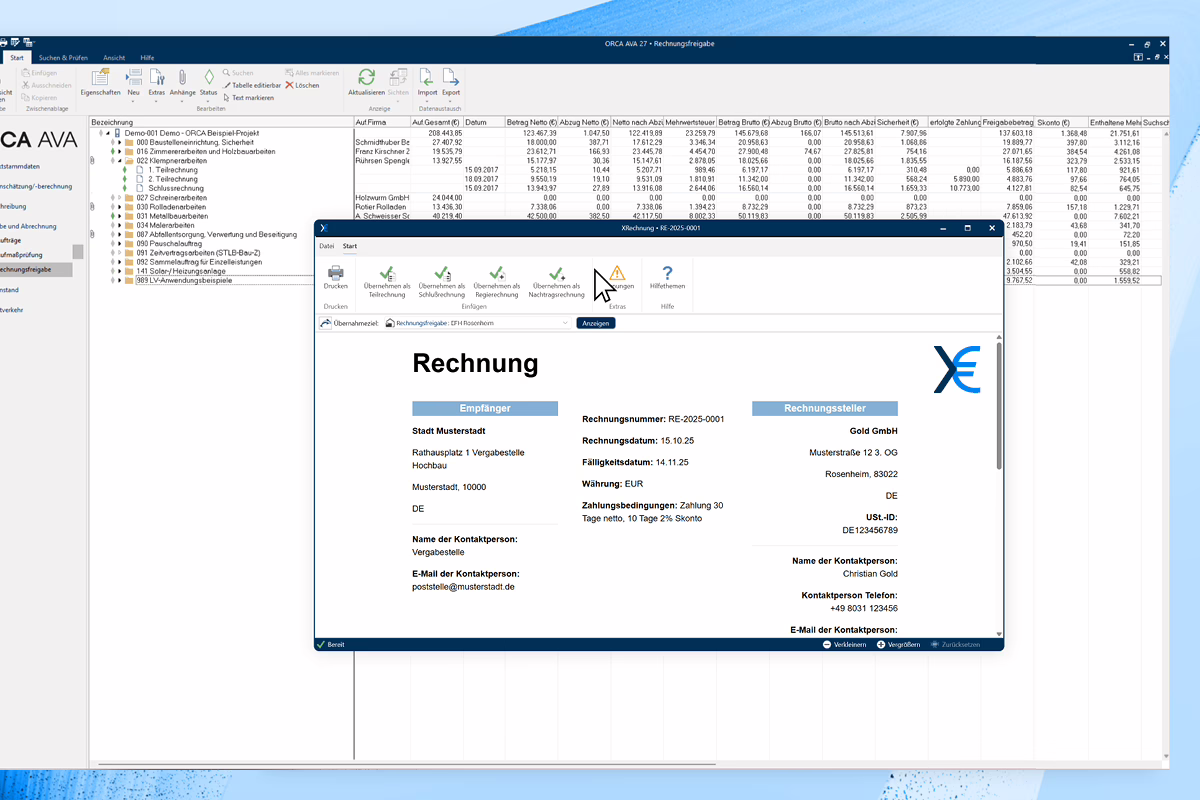This screenshot has width=1200, height=800.
Task: Click the warning triangle icon in Extras
Action: pyautogui.click(x=617, y=273)
